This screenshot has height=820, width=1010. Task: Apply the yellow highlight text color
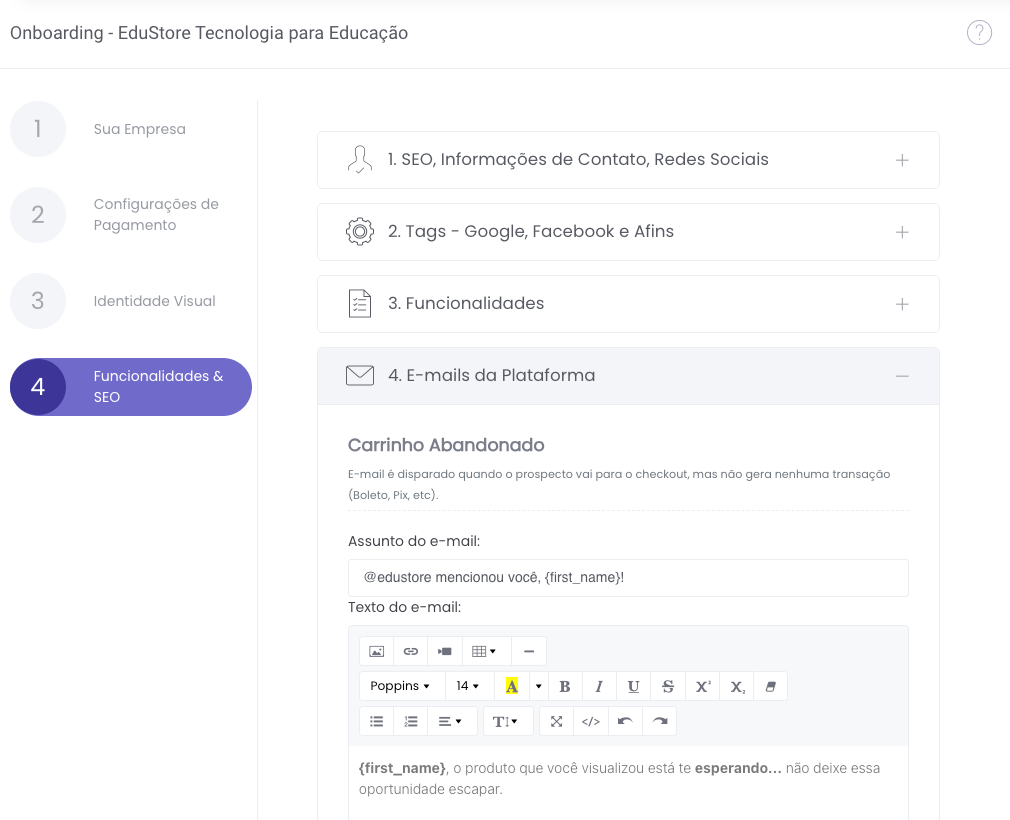tap(512, 686)
